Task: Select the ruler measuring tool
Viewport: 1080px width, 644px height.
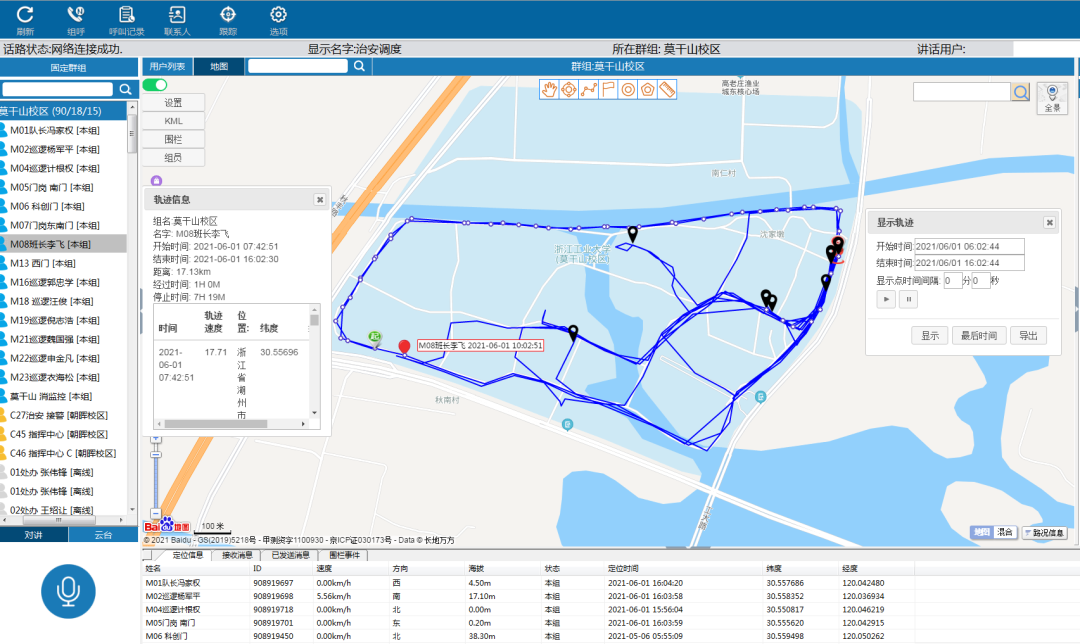Action: pyautogui.click(x=667, y=89)
